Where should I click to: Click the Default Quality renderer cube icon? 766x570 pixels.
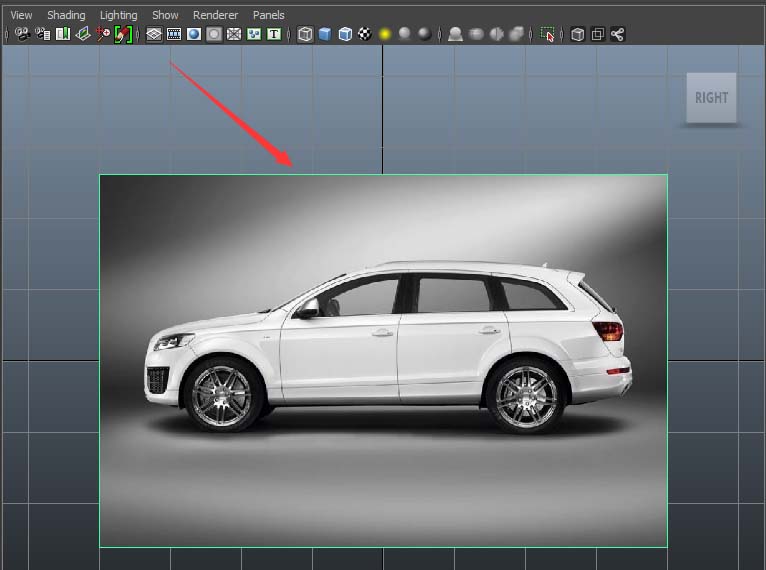(577, 34)
